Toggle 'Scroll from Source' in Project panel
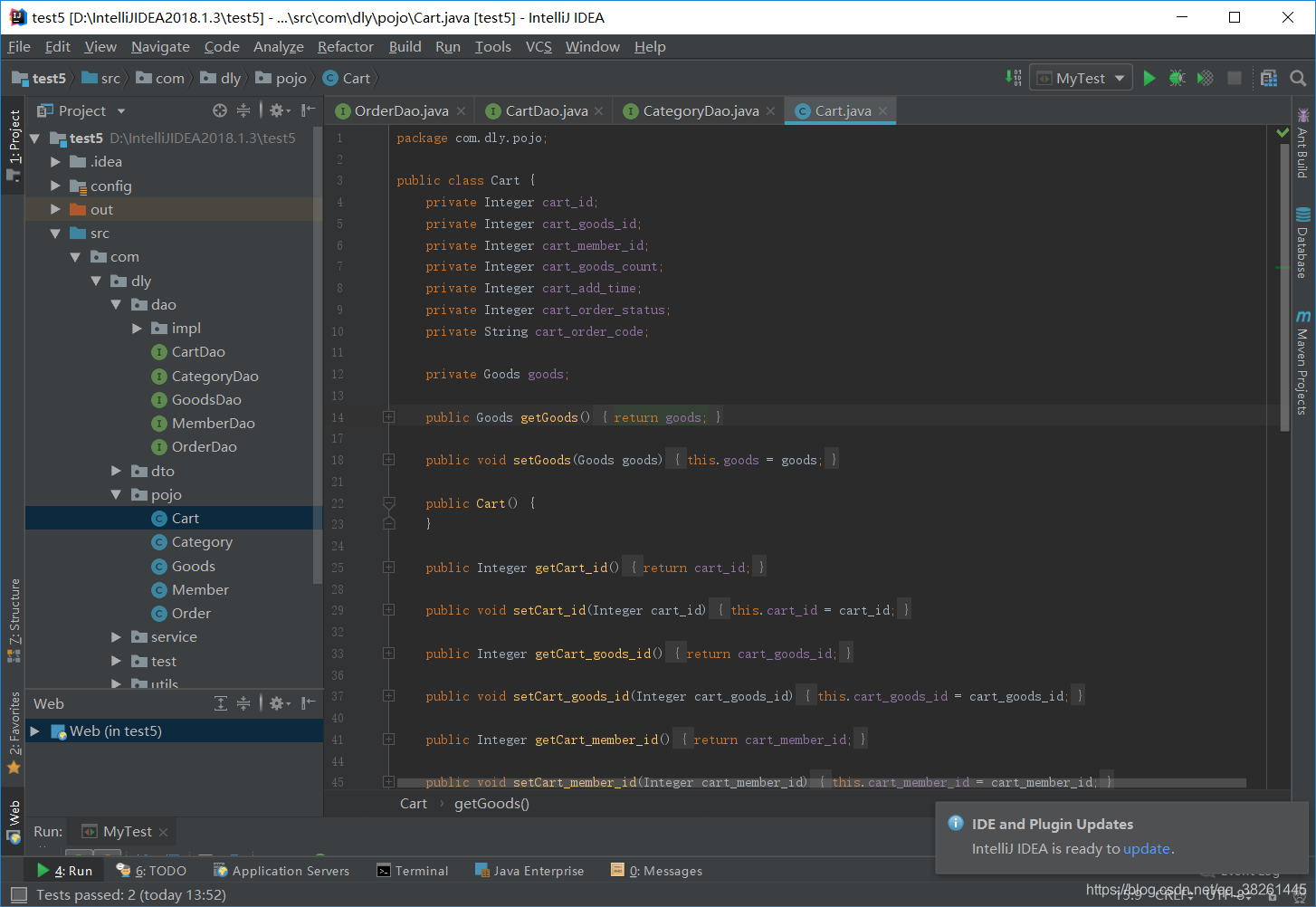Viewport: 1316px width, 907px height. (x=220, y=110)
